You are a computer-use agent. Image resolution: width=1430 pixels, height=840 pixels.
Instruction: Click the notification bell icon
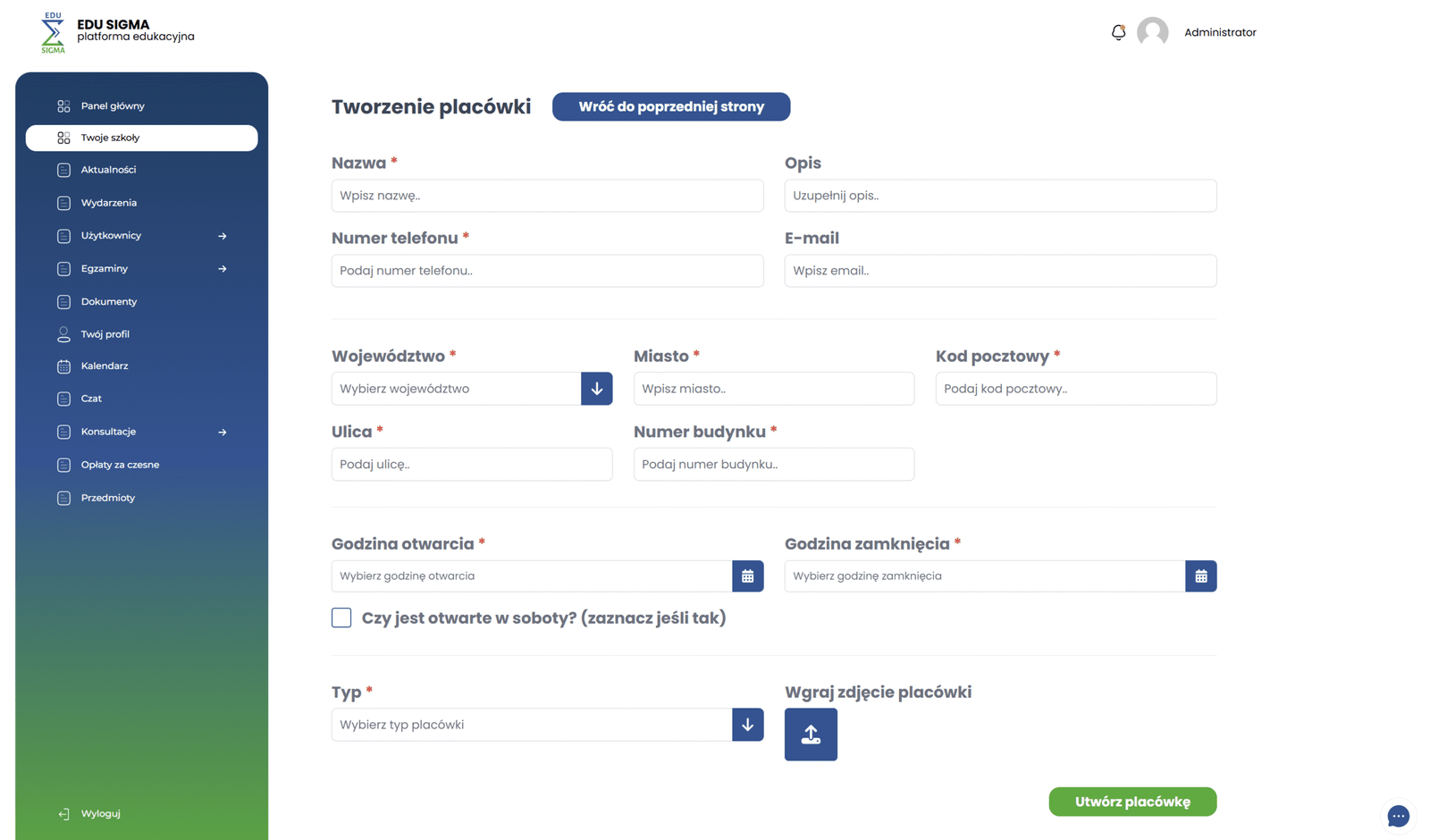(x=1118, y=32)
